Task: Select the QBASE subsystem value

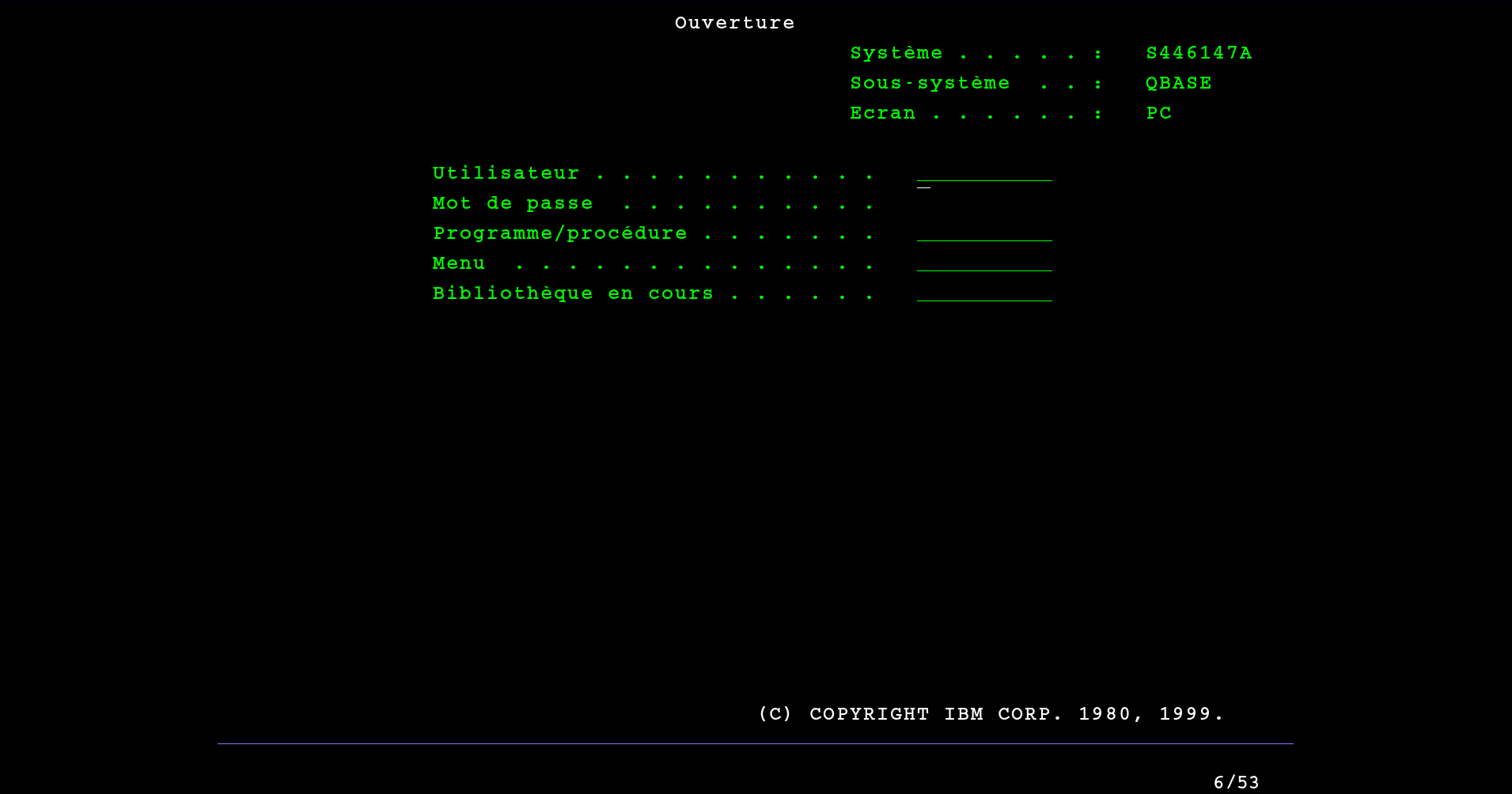Action: tap(1179, 83)
